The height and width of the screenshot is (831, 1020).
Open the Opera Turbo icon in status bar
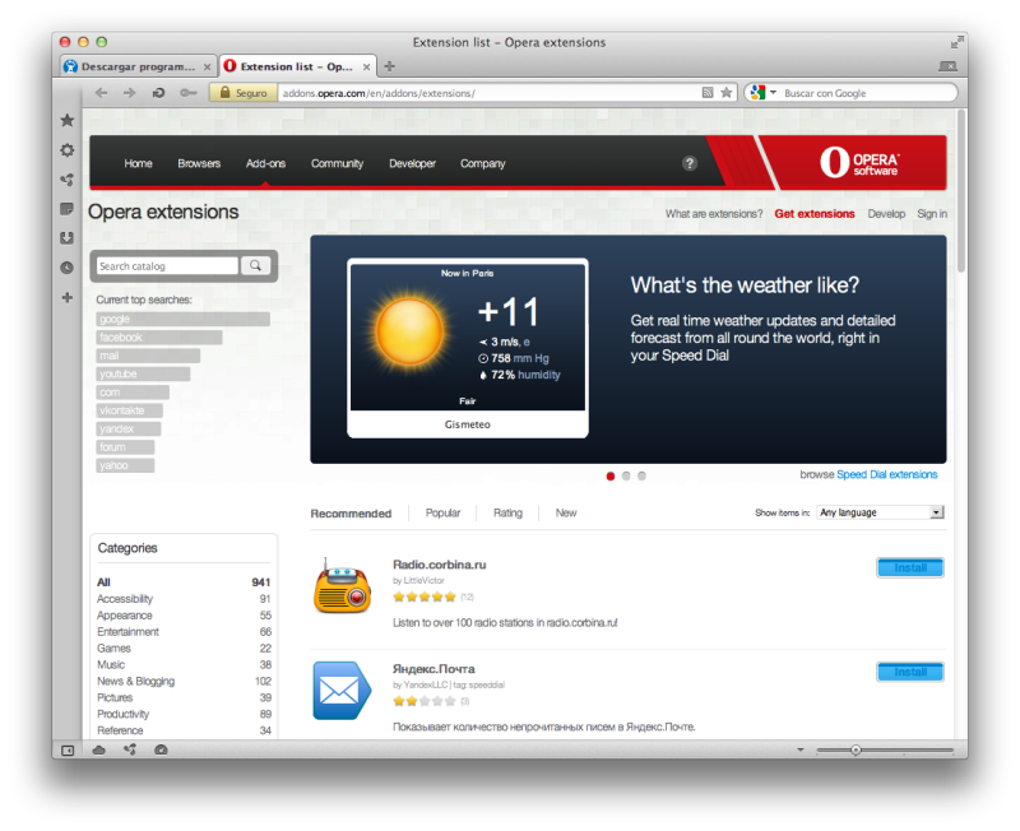[x=161, y=750]
